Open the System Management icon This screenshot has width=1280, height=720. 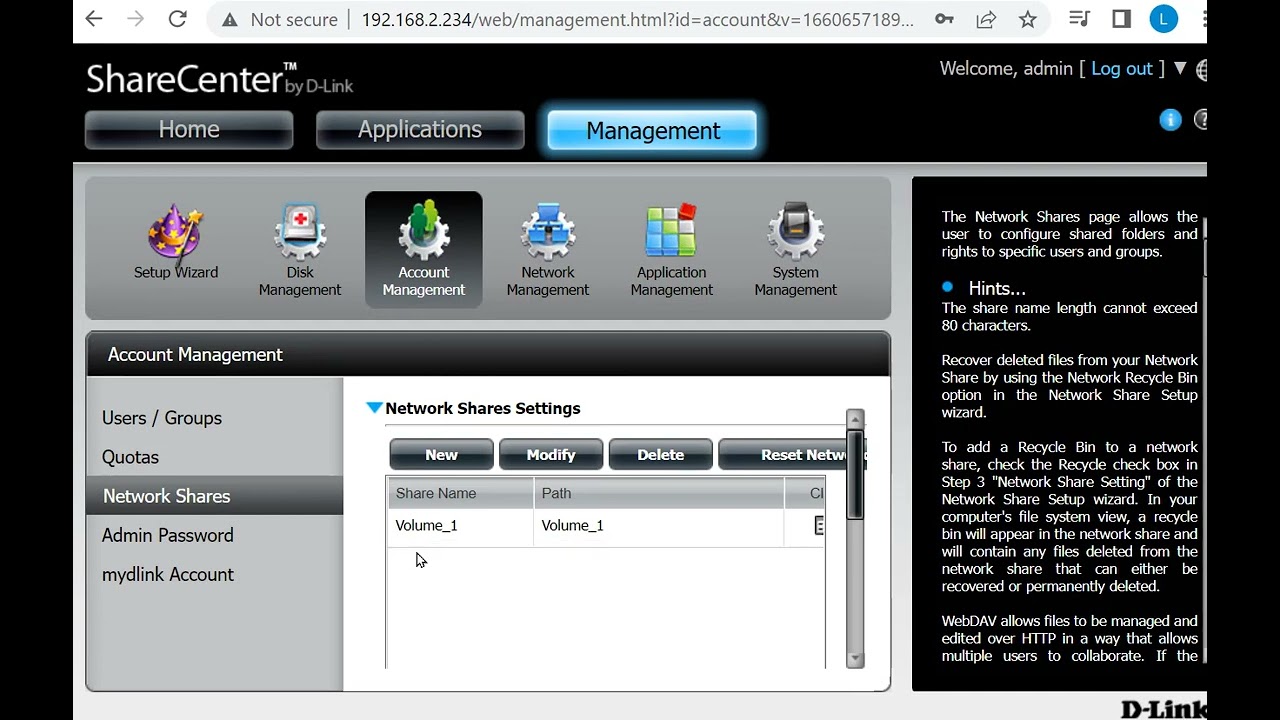pos(796,250)
